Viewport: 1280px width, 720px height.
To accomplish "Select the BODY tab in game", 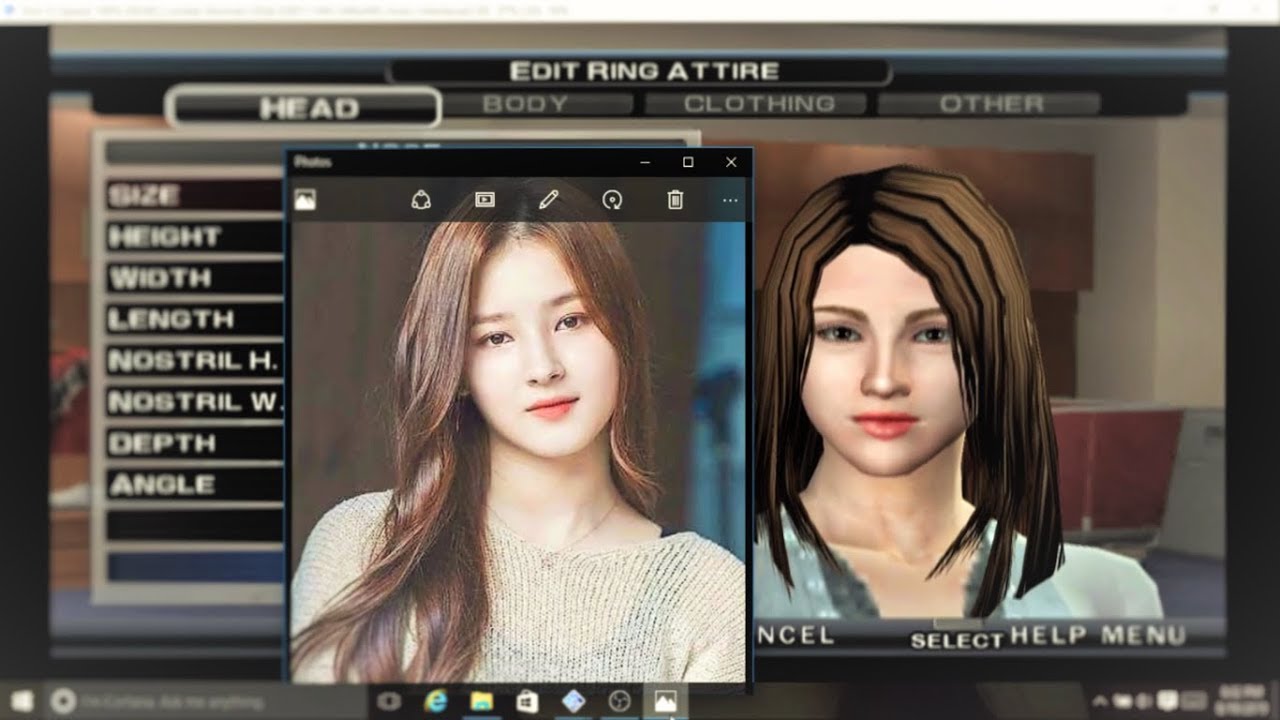I will coord(539,104).
